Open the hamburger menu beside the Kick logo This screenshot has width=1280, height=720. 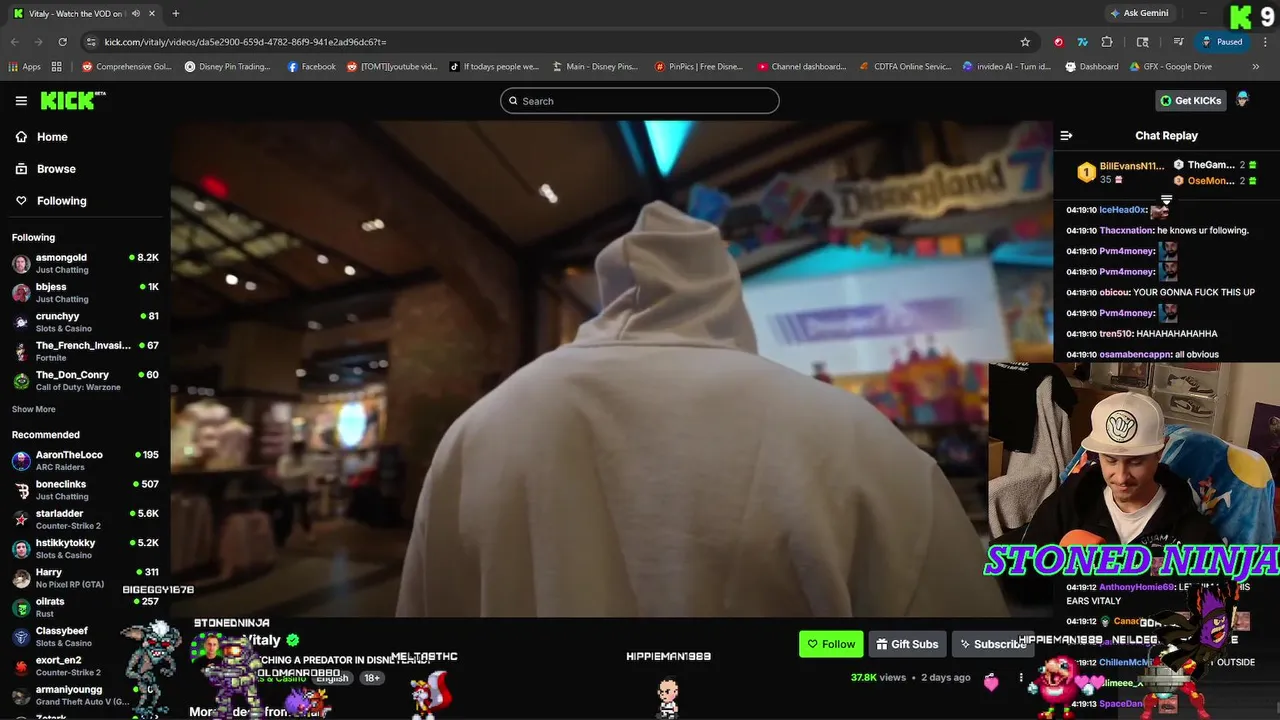click(x=21, y=101)
